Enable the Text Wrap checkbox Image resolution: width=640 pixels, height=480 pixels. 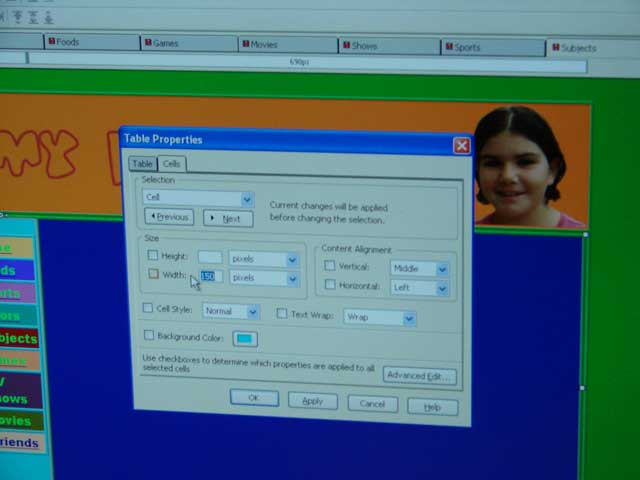tap(282, 314)
